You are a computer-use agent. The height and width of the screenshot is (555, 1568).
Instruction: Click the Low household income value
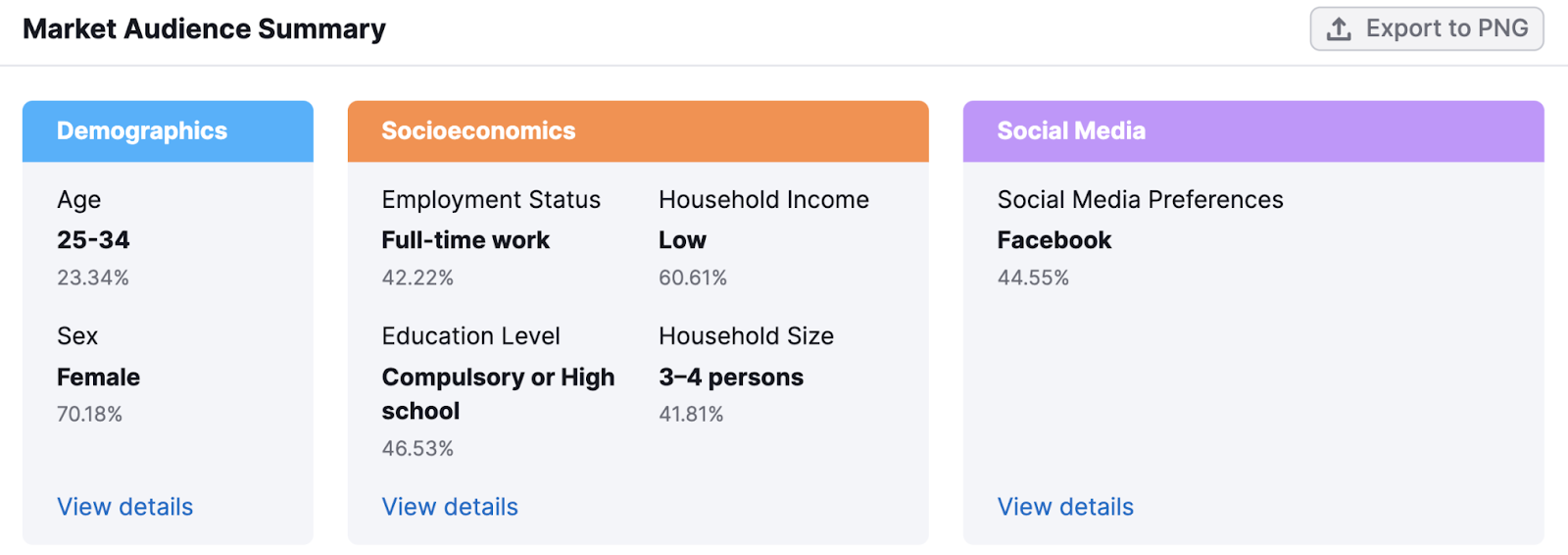pos(682,240)
